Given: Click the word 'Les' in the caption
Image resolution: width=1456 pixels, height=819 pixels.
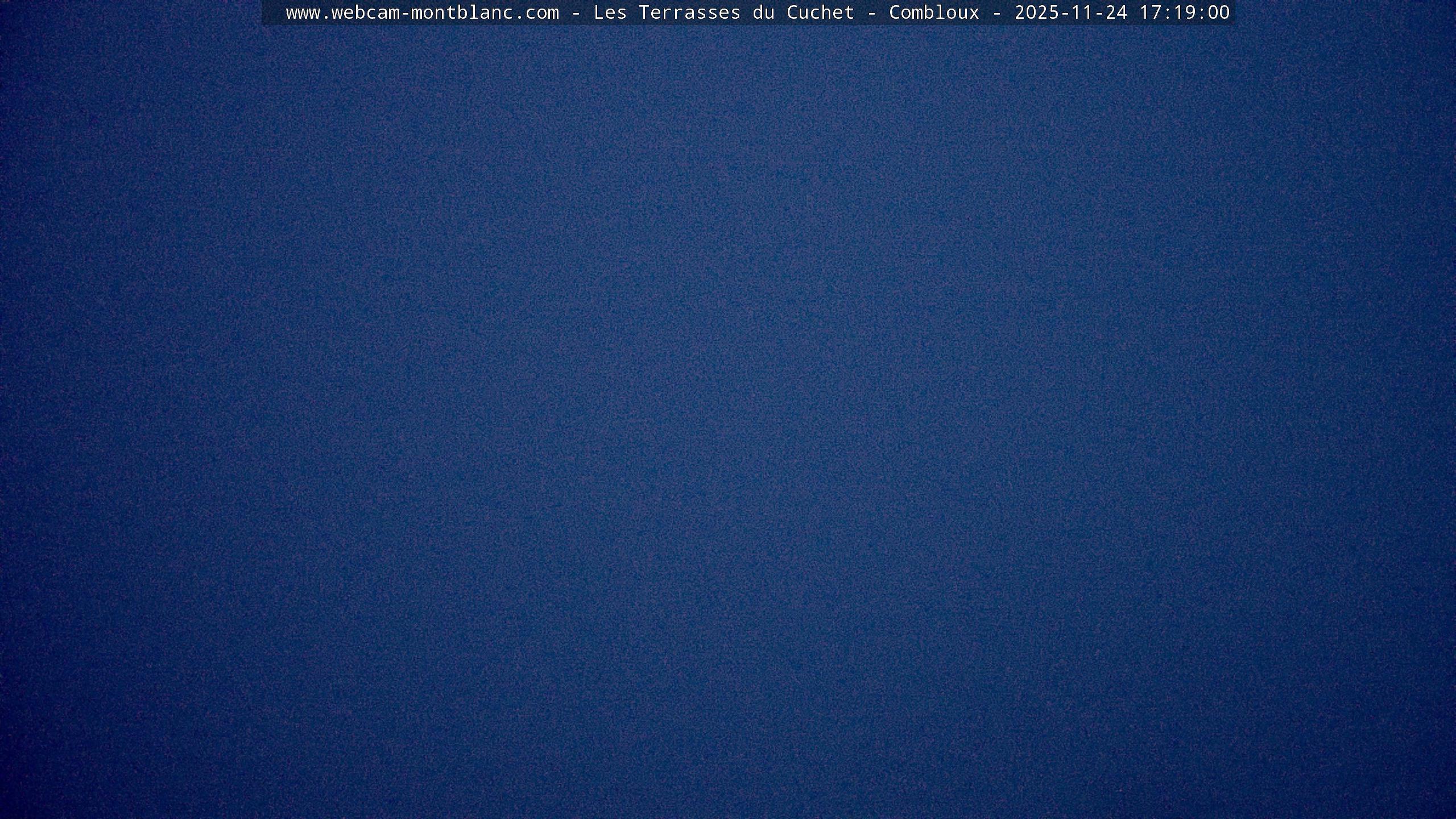Looking at the screenshot, I should pyautogui.click(x=610, y=13).
